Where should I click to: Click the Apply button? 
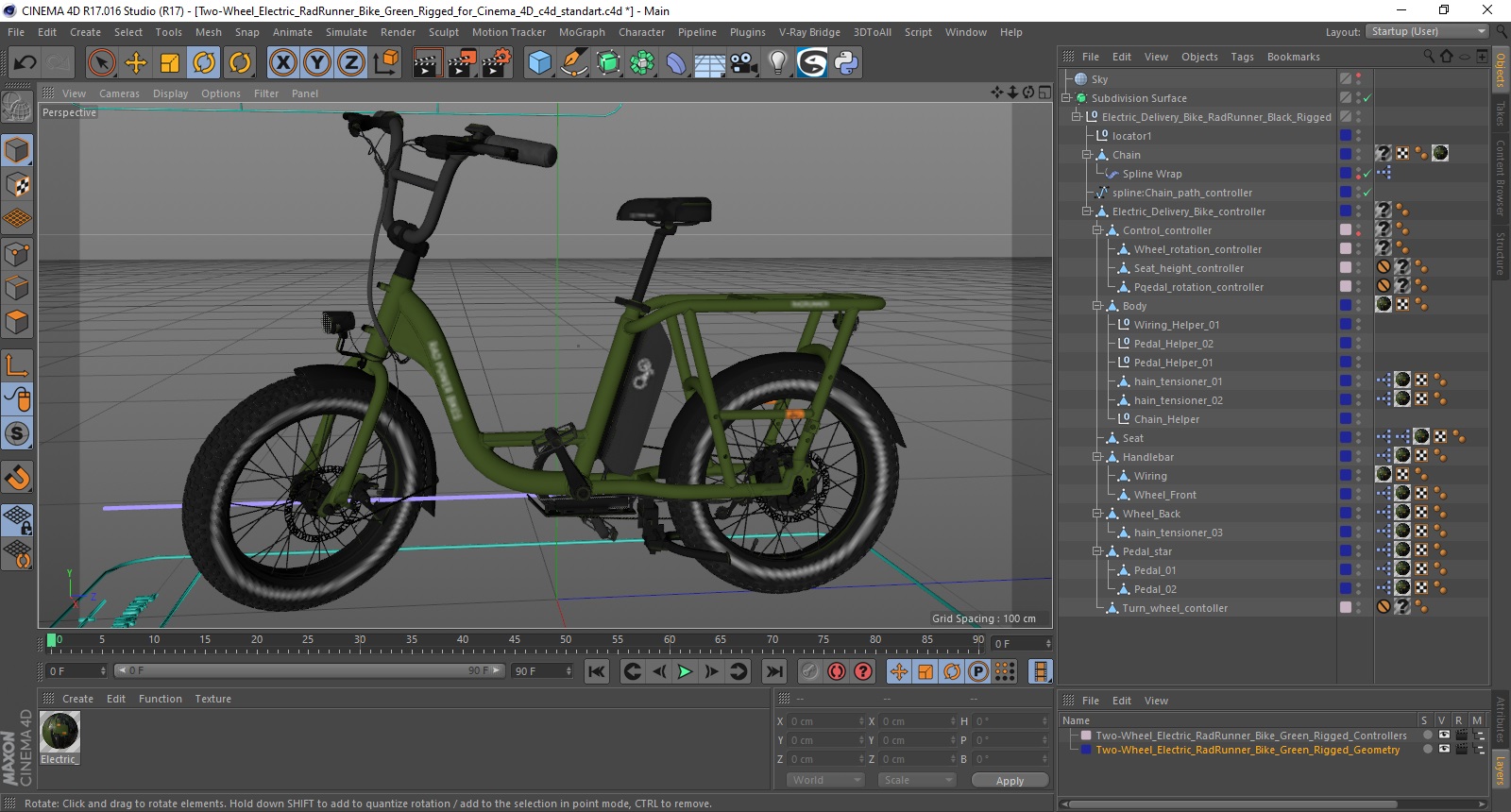(x=1010, y=781)
